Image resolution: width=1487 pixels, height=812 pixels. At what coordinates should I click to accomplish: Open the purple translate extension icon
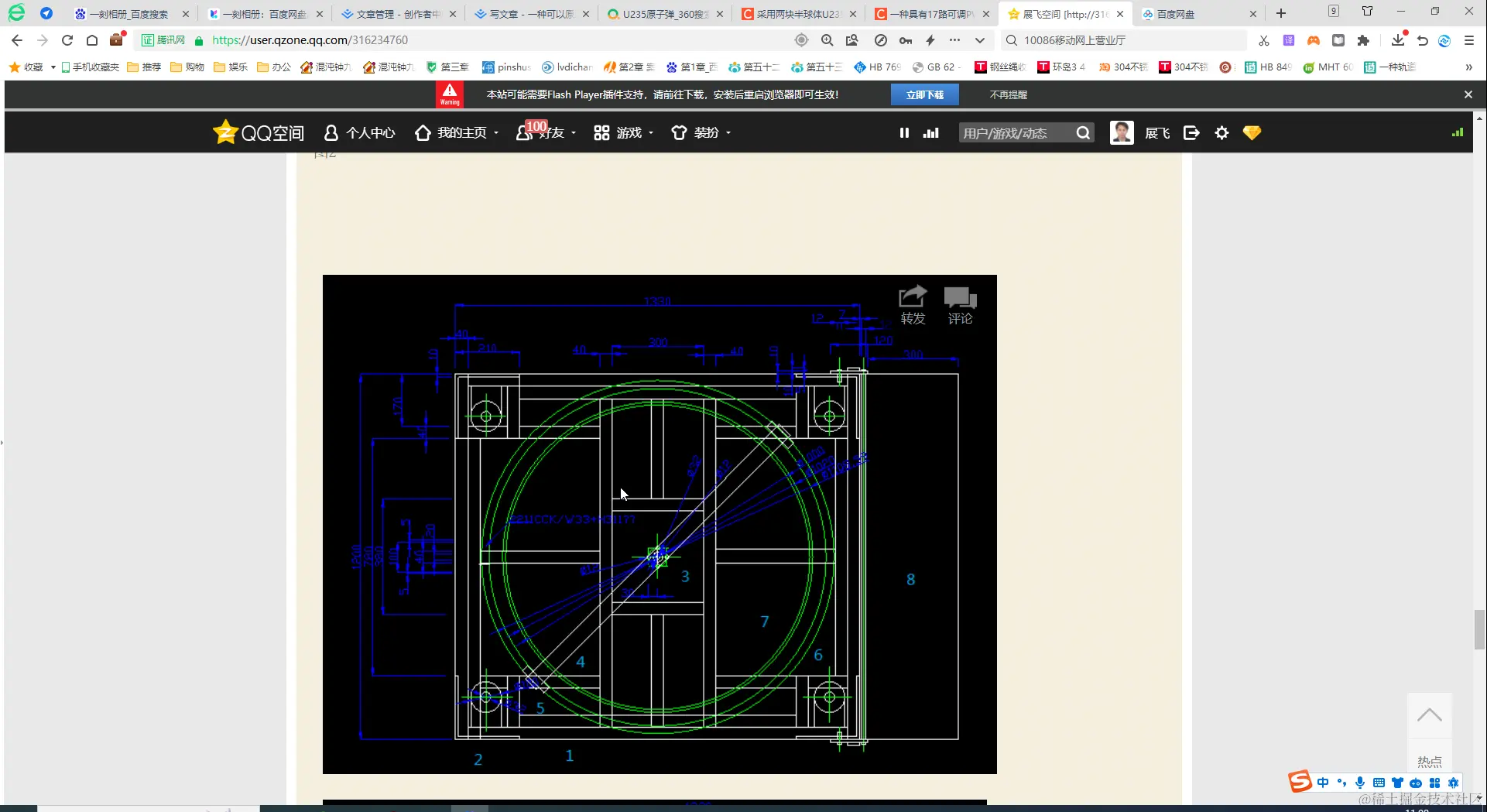point(1289,40)
